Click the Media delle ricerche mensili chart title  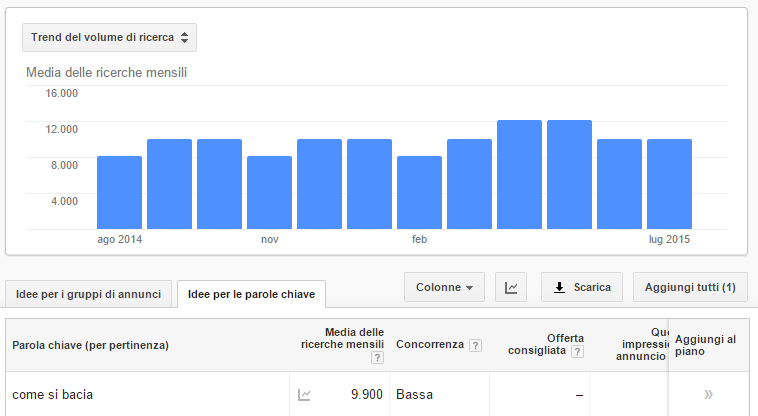[x=106, y=72]
